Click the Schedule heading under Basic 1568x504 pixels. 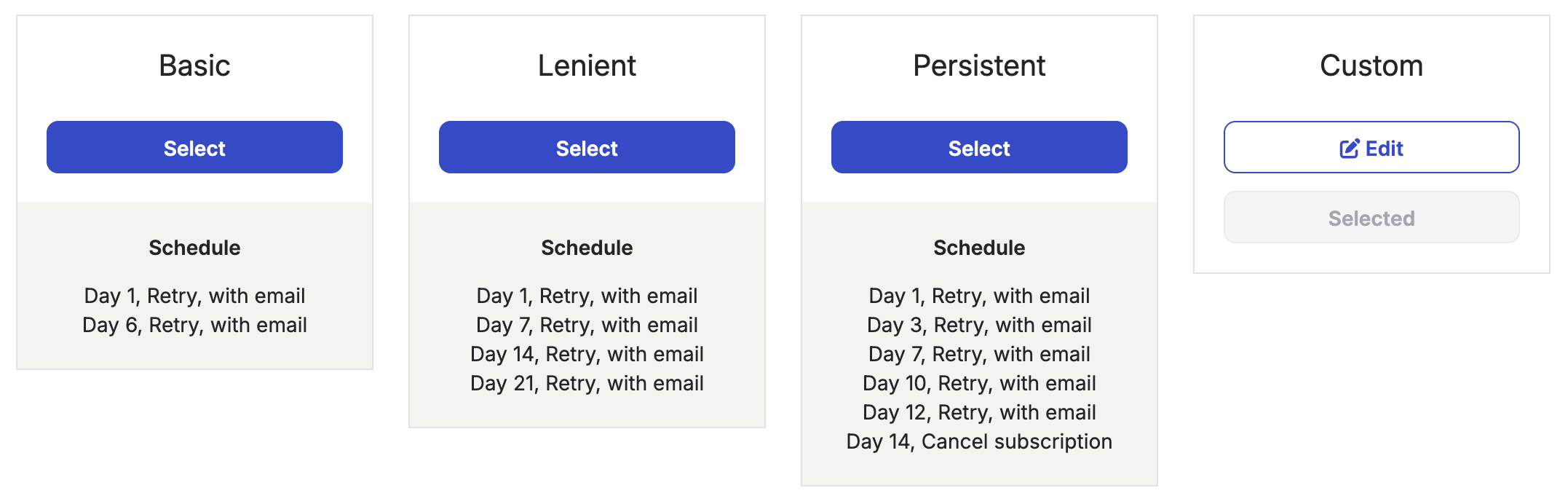coord(194,248)
